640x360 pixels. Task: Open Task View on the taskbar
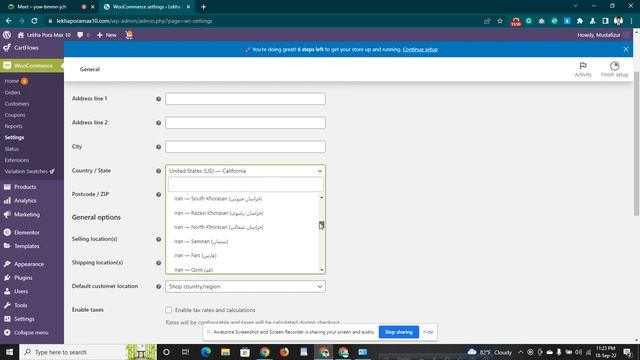pyautogui.click(x=185, y=352)
